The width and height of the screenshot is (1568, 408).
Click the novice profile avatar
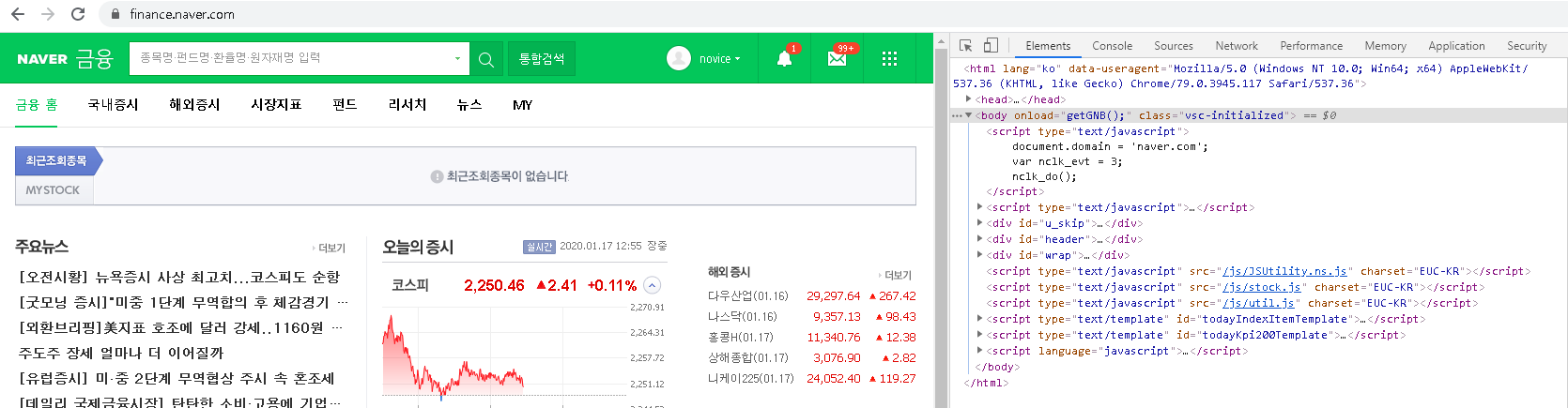pyautogui.click(x=678, y=58)
